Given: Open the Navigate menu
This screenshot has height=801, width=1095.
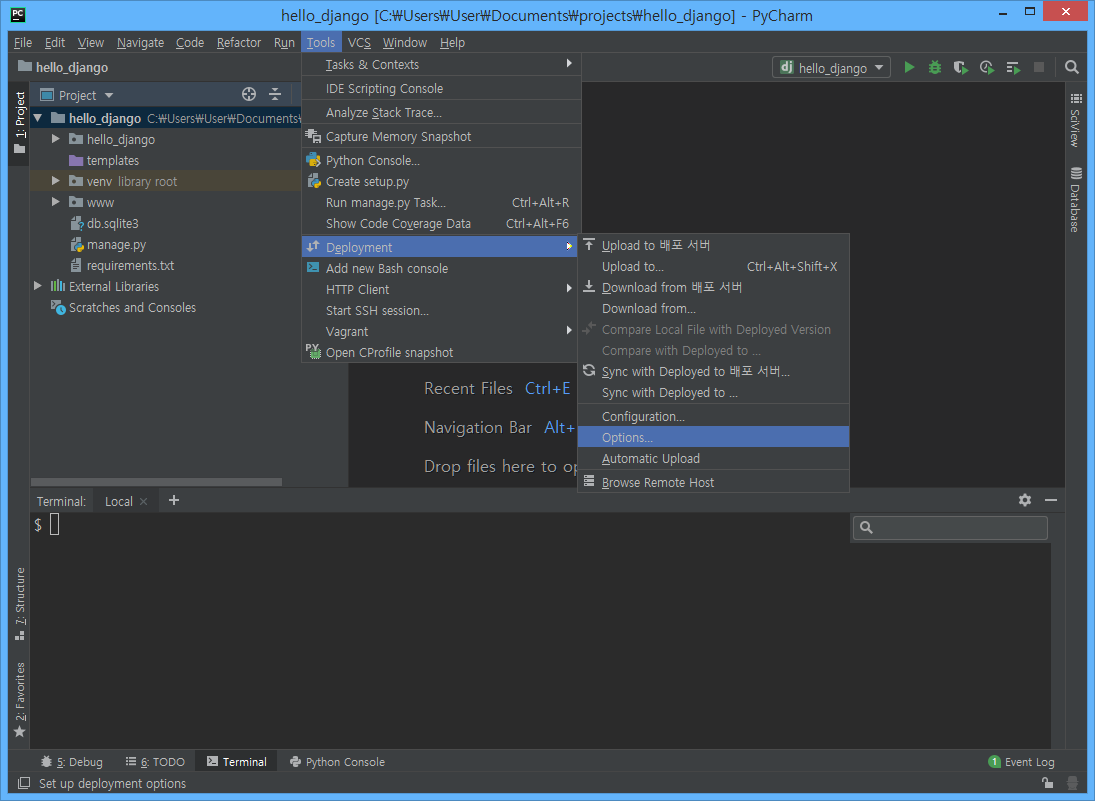Looking at the screenshot, I should click(x=140, y=43).
